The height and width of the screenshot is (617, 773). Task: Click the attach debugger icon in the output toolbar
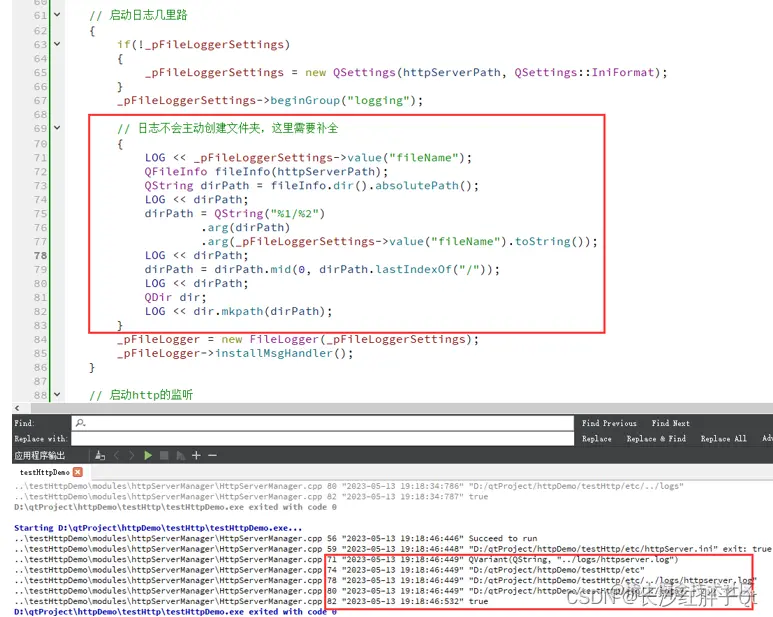click(x=180, y=455)
